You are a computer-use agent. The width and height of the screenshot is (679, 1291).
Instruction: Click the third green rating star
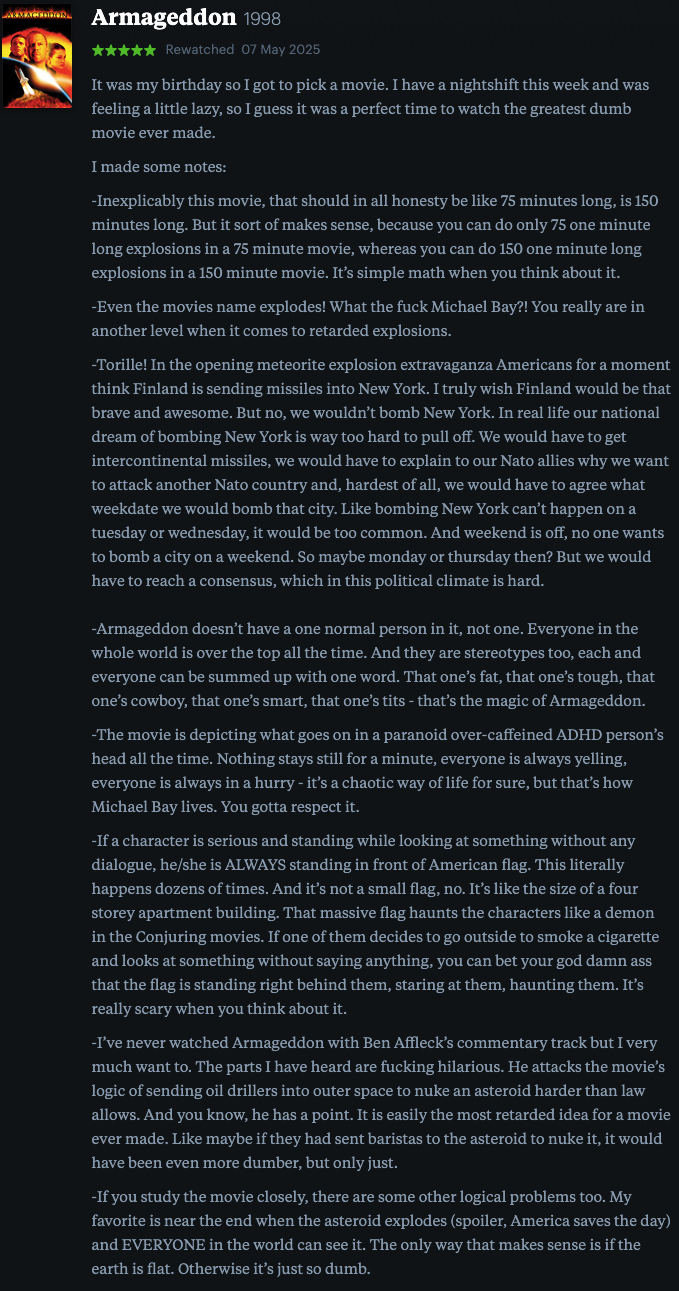click(x=123, y=50)
